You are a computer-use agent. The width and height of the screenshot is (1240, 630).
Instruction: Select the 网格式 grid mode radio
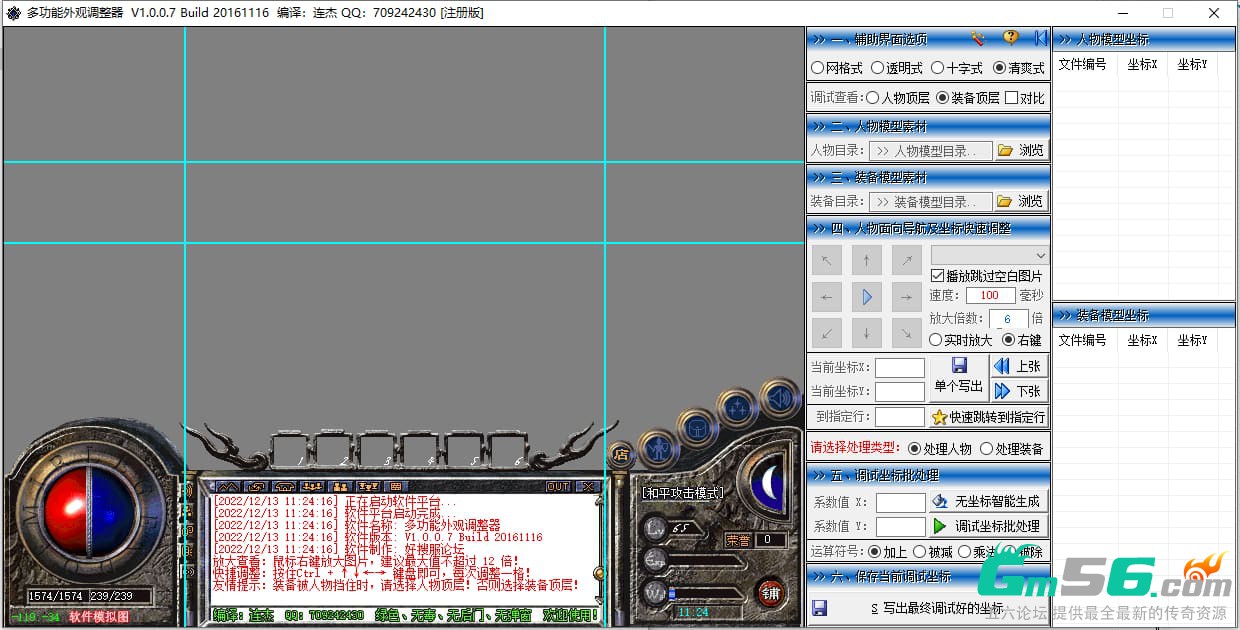[837, 68]
